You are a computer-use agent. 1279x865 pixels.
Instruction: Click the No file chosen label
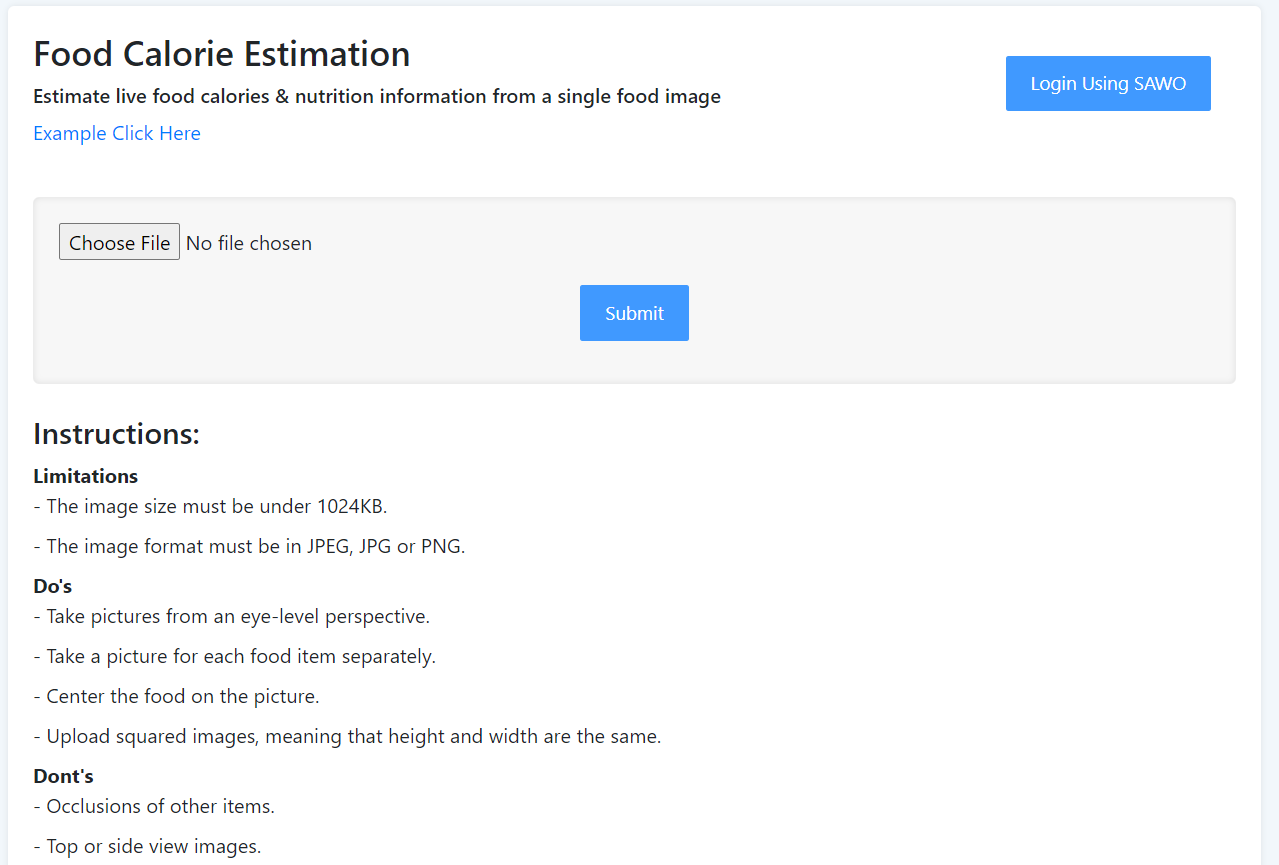(x=249, y=243)
